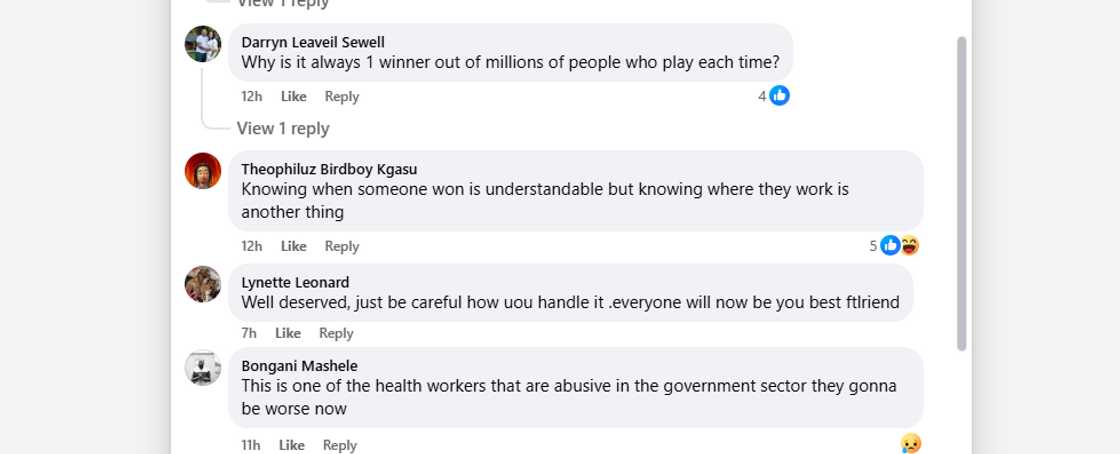Click like reaction icon on Darryn's comment
1120x454 pixels.
779,96
